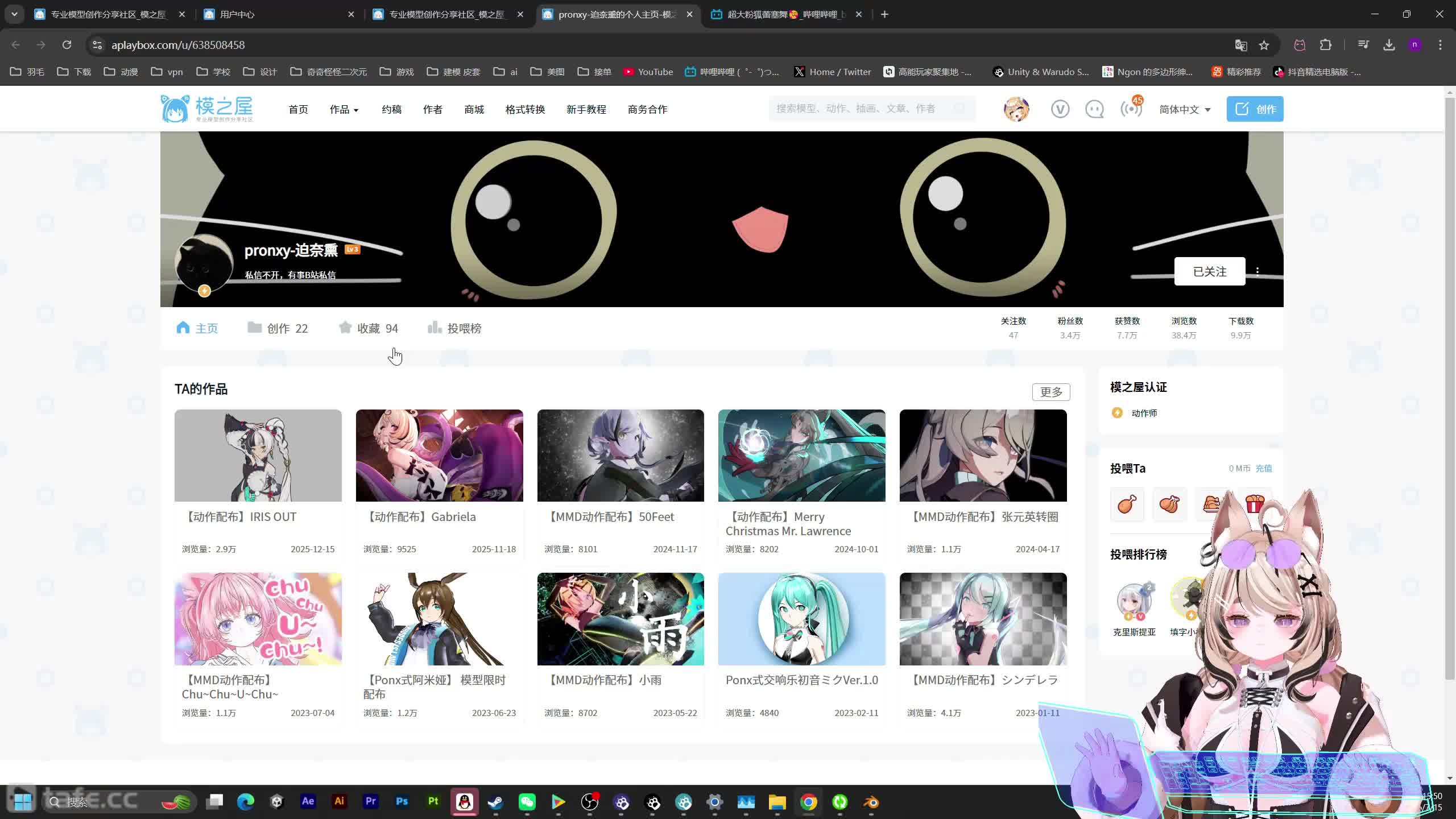
Task: Click 更多 to view more works
Action: [1050, 392]
